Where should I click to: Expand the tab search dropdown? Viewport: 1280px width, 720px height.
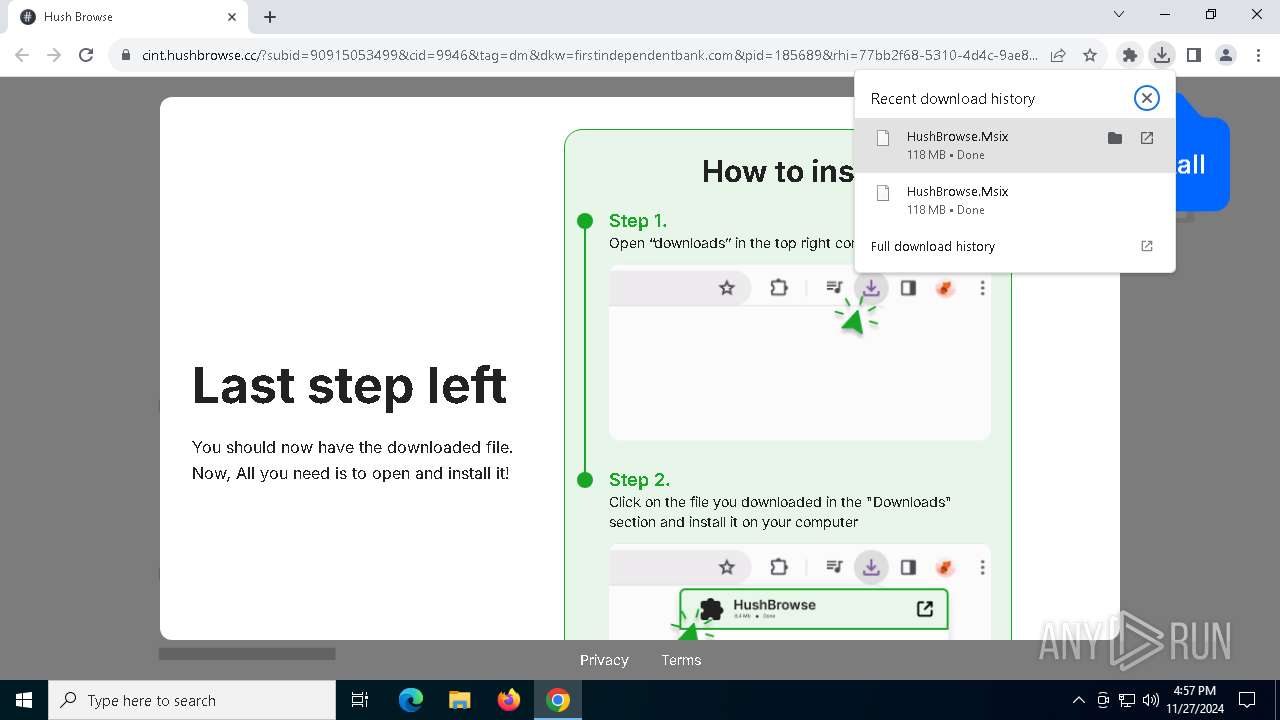(1119, 14)
